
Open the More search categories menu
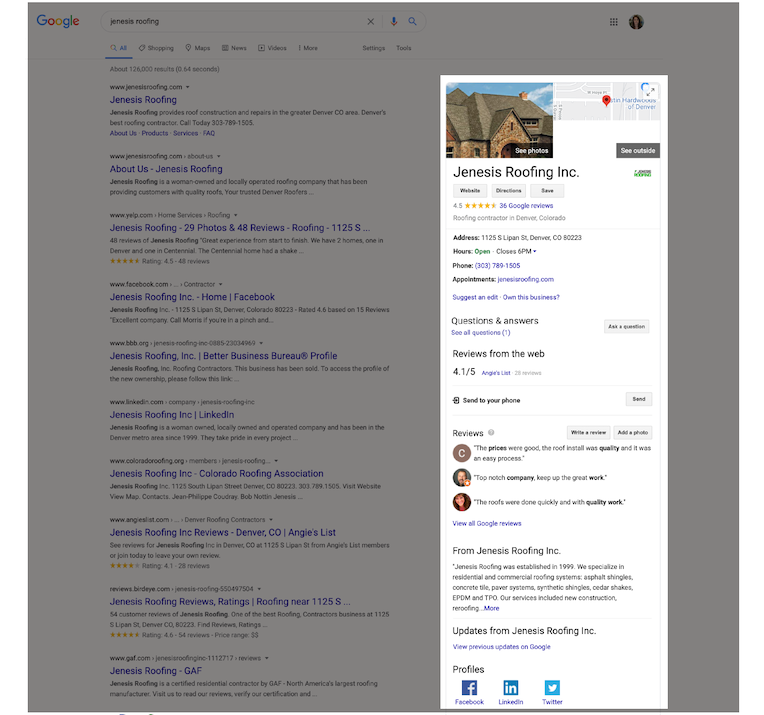coord(308,48)
